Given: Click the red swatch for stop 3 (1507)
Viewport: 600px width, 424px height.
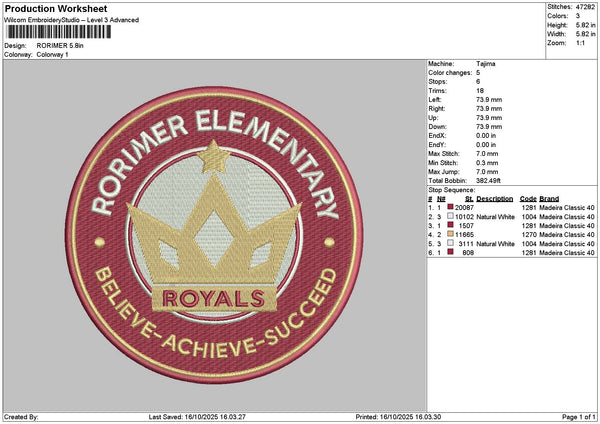Looking at the screenshot, I should 450,225.
